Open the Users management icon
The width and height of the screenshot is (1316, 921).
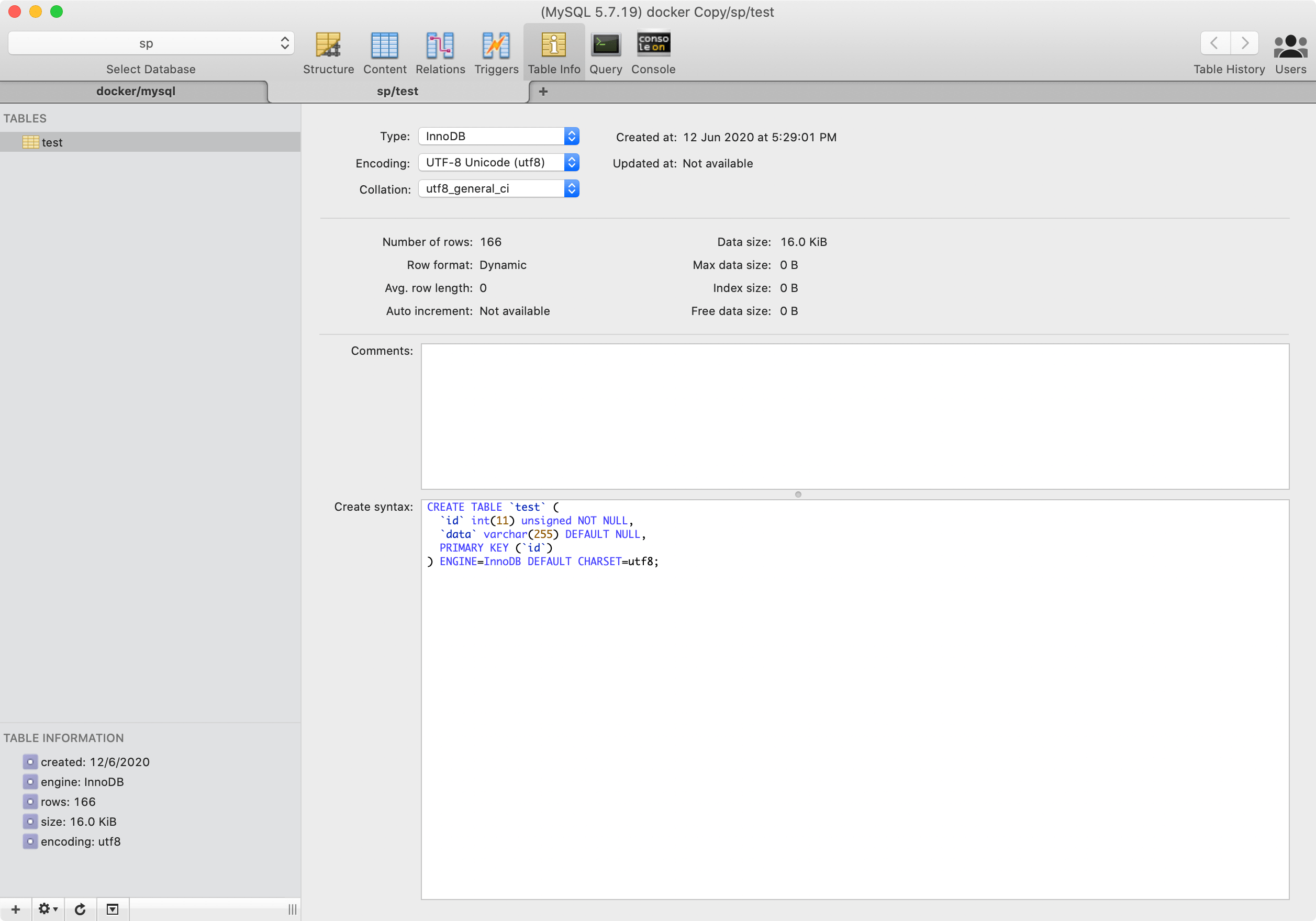[x=1290, y=53]
